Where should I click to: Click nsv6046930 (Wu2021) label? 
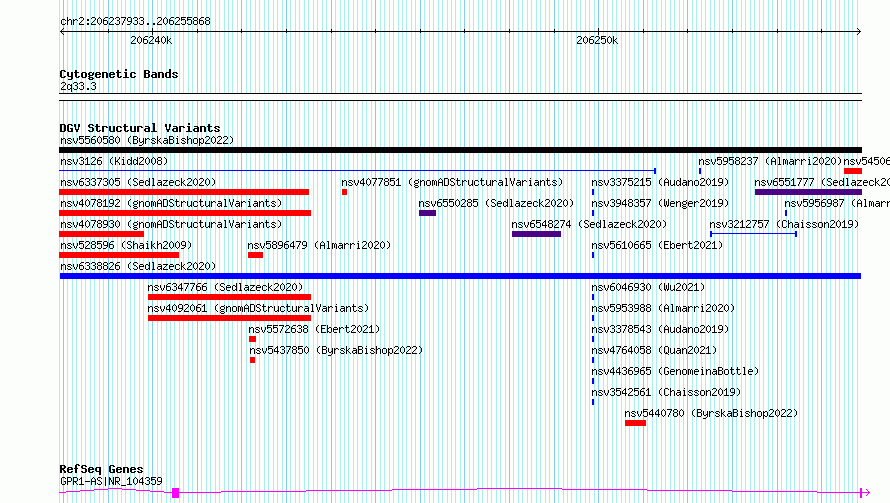coord(648,287)
